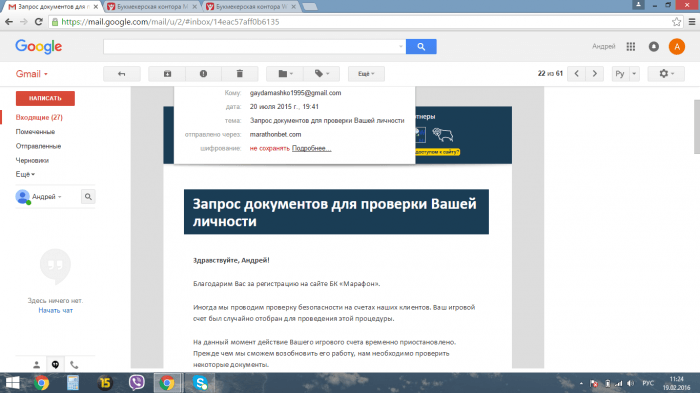Image resolution: width=700 pixels, height=393 pixels.
Task: Switch to the phone calls tab
Action: click(74, 365)
